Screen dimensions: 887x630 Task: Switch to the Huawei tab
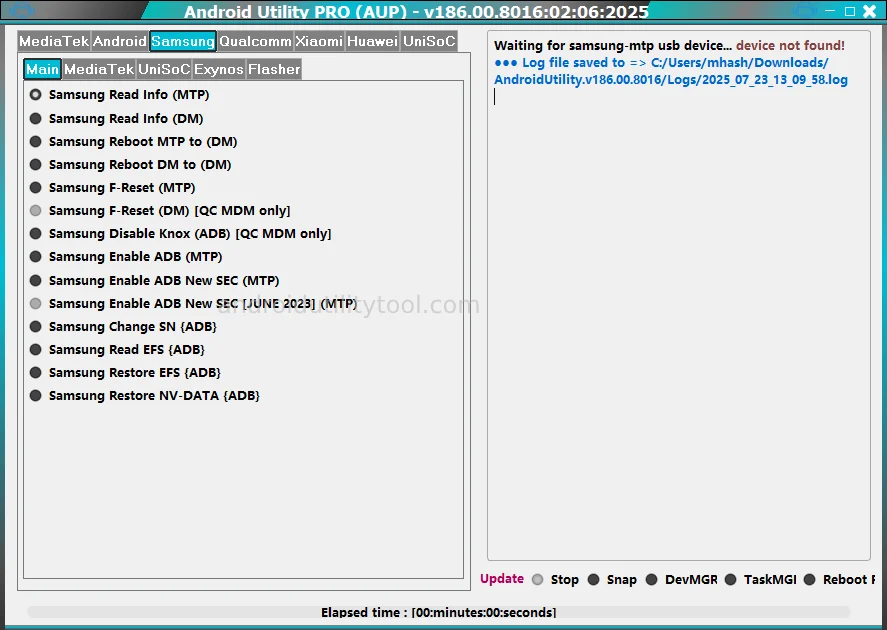[373, 41]
